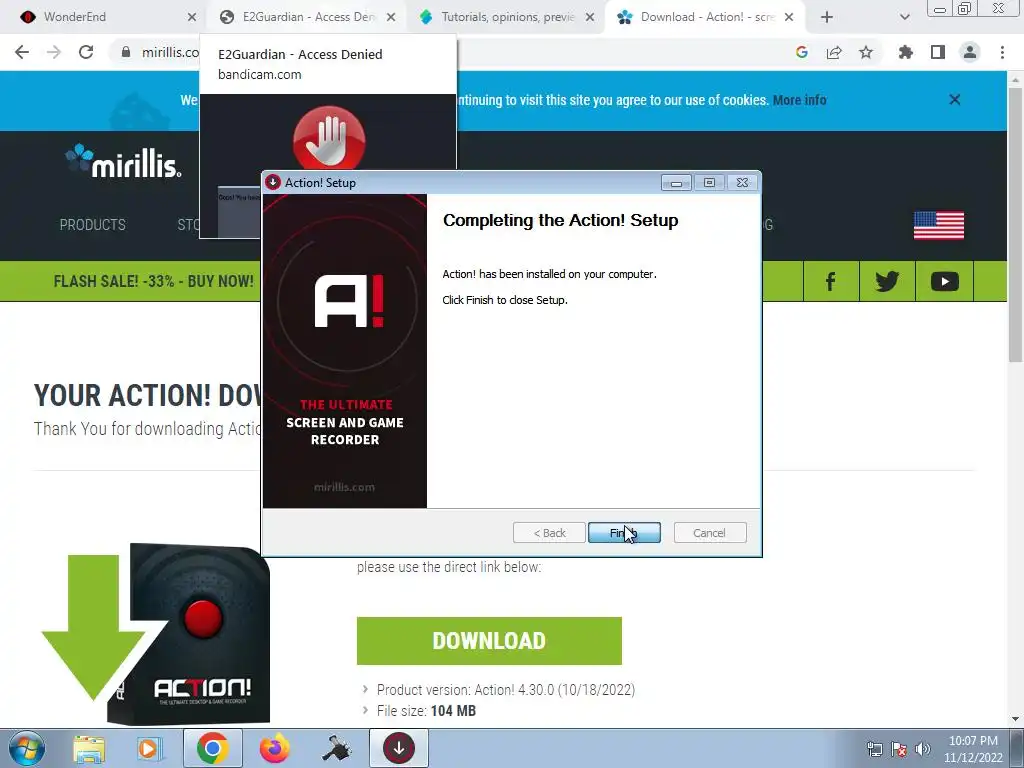This screenshot has height=768, width=1024.
Task: Open the mirillis Facebook page icon
Action: pos(831,281)
